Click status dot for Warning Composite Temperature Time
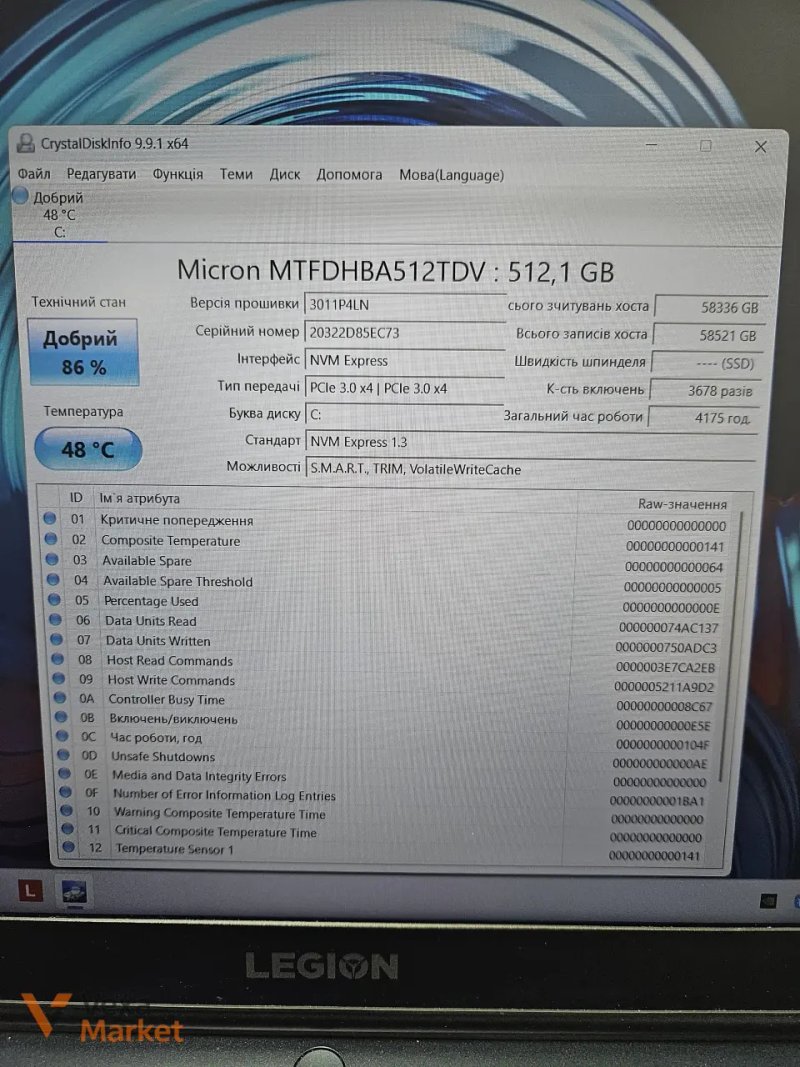This screenshot has width=800, height=1067. 67,810
